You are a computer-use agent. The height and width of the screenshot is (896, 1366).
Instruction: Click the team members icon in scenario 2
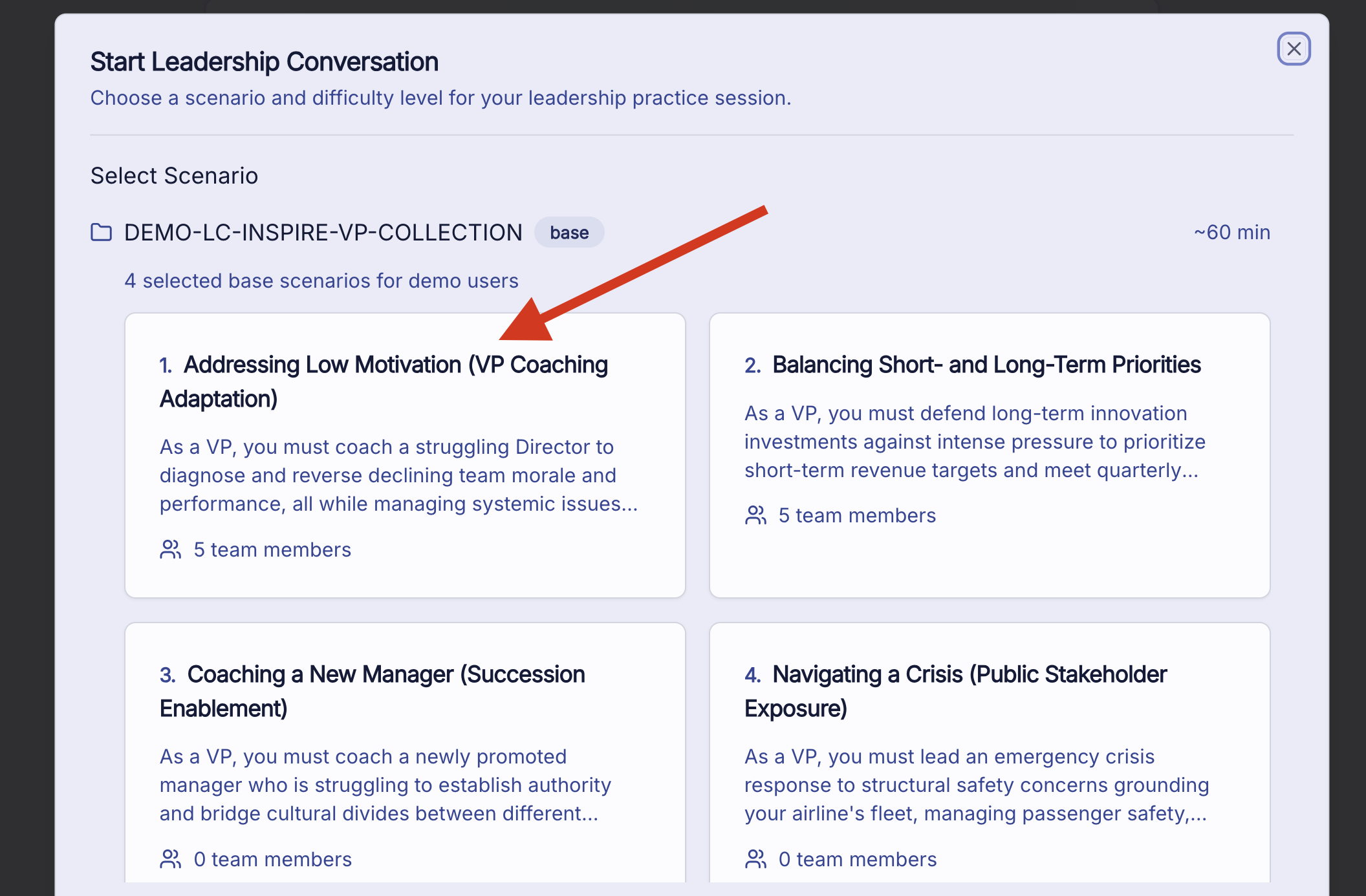coord(755,515)
